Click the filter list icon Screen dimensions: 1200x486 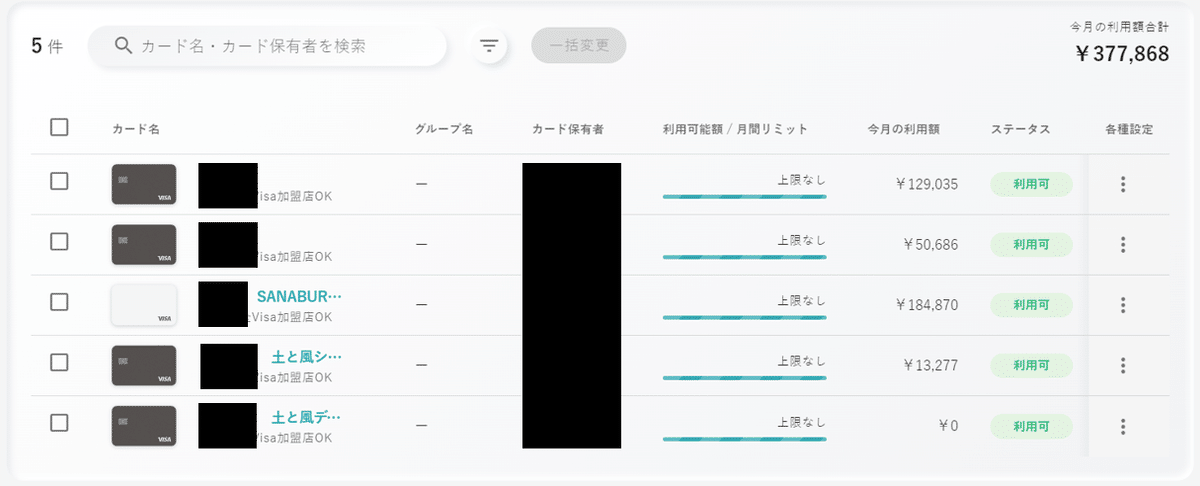click(x=489, y=46)
